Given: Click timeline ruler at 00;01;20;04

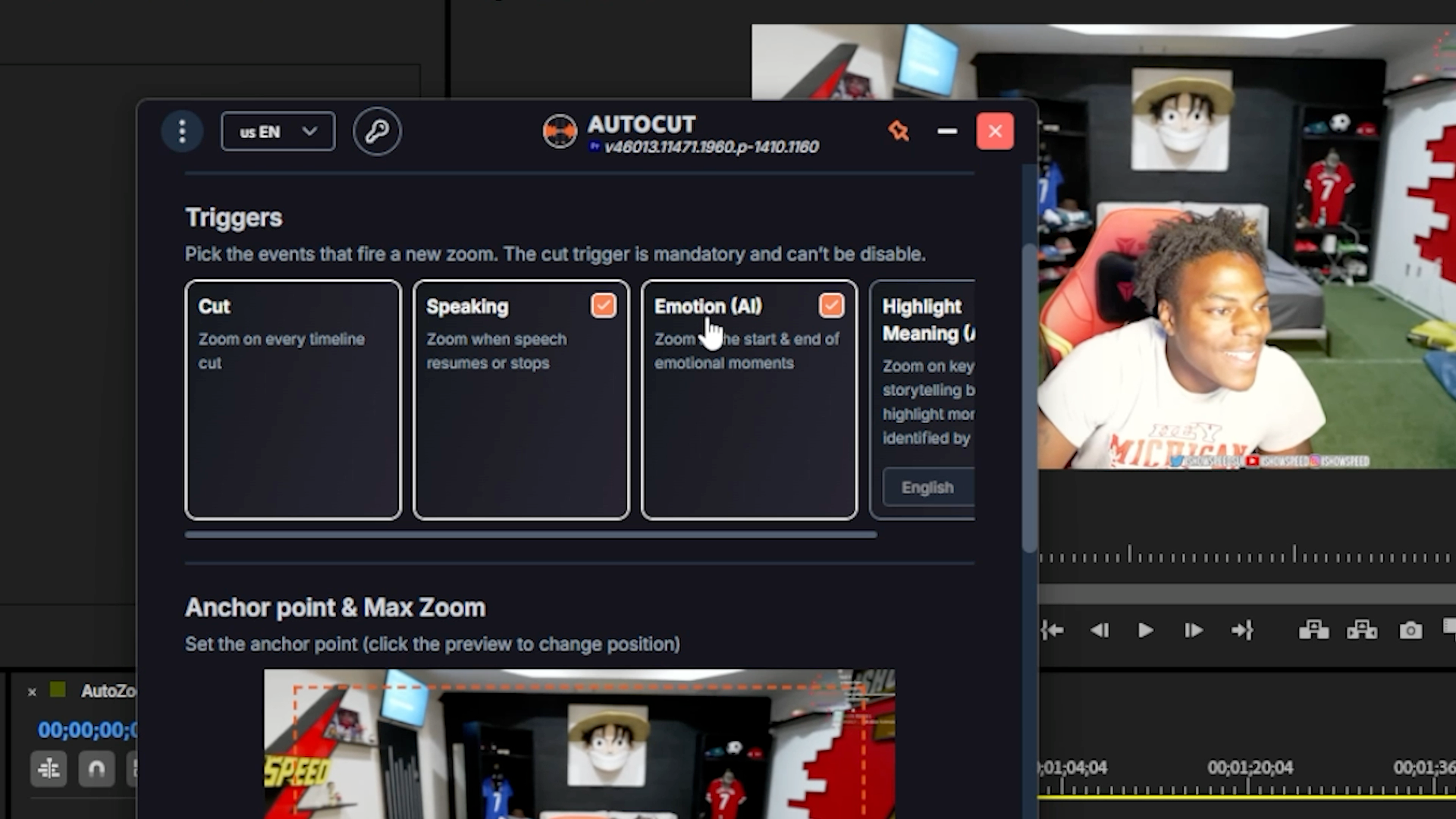Looking at the screenshot, I should pos(1250,768).
